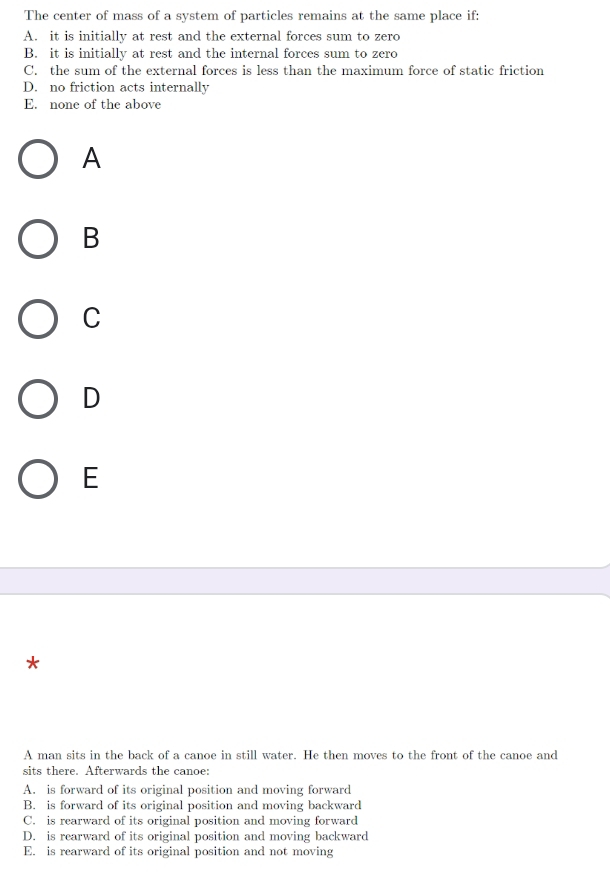
Task: Pick the radio circle next to D
Action: click(x=38, y=399)
